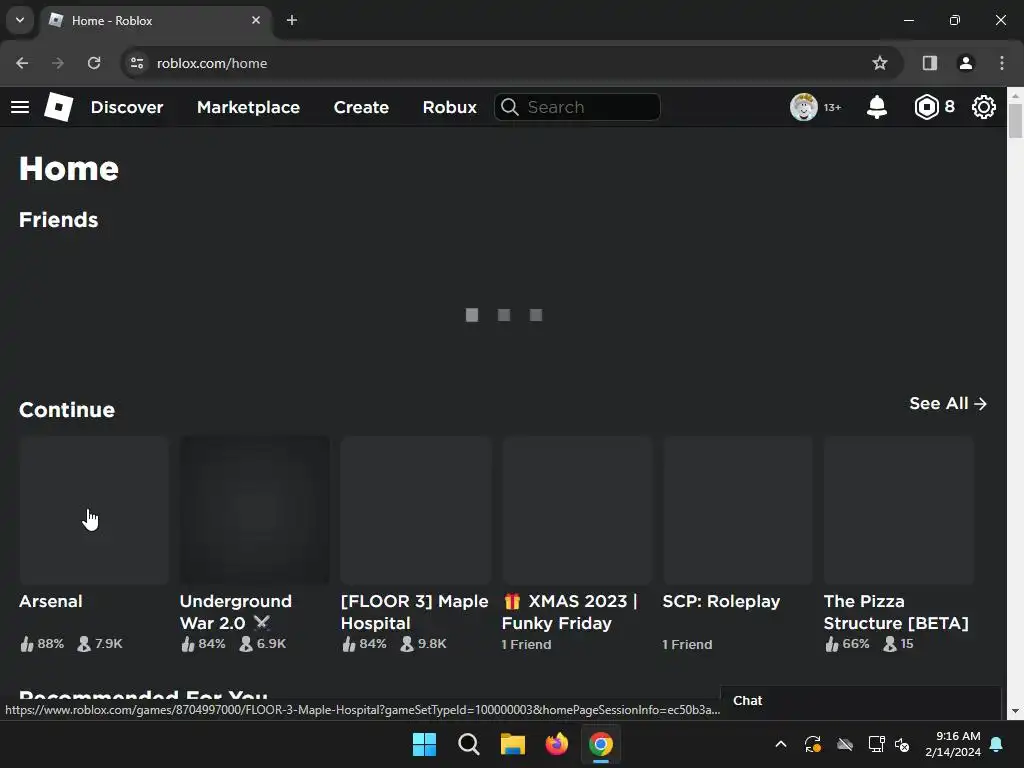Go to the Marketplace tab
Image resolution: width=1024 pixels, height=768 pixels.
tap(248, 107)
